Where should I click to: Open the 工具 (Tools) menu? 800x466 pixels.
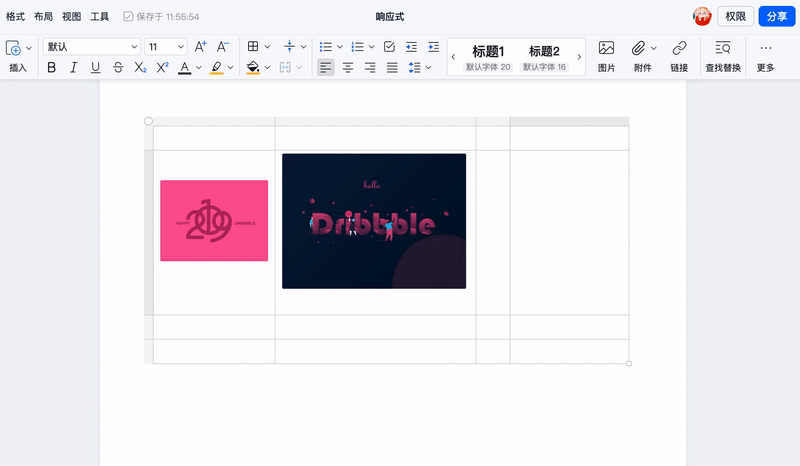(99, 17)
